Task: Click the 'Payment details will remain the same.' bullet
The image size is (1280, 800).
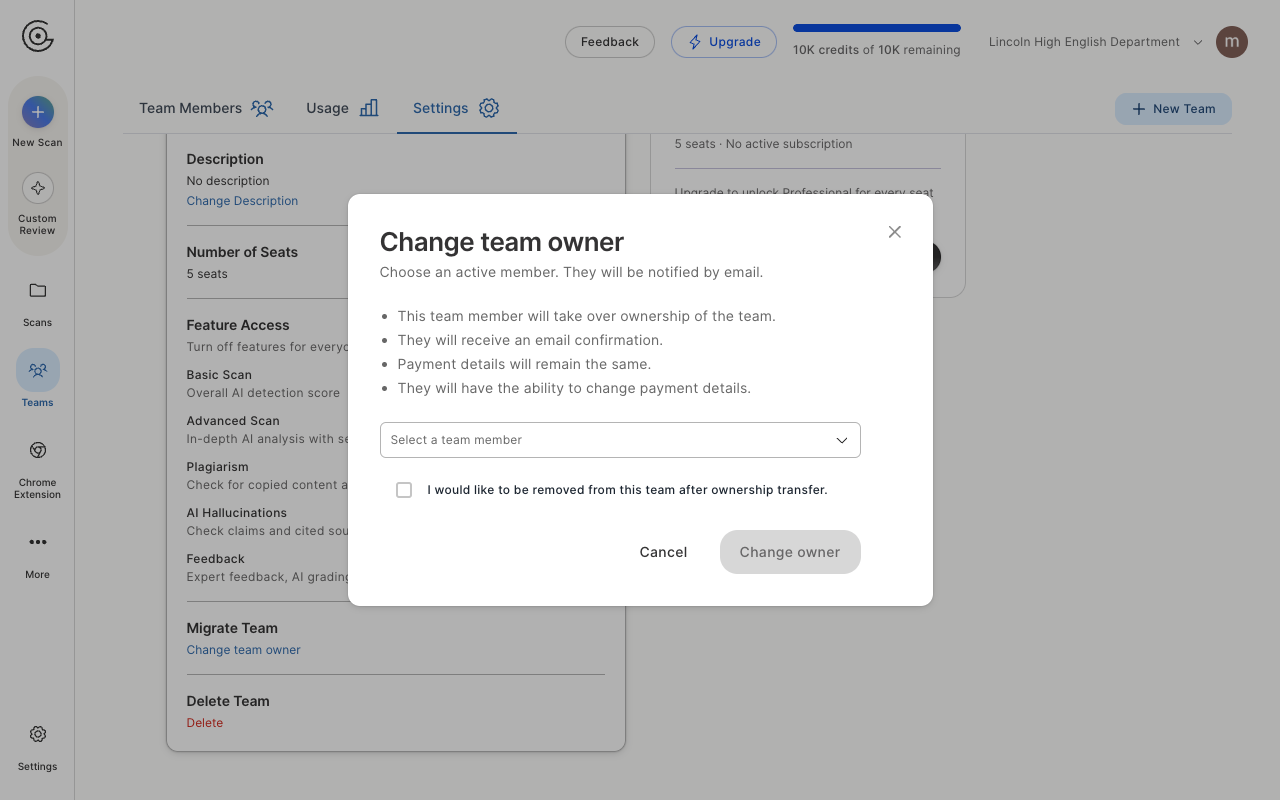Action: tap(524, 364)
